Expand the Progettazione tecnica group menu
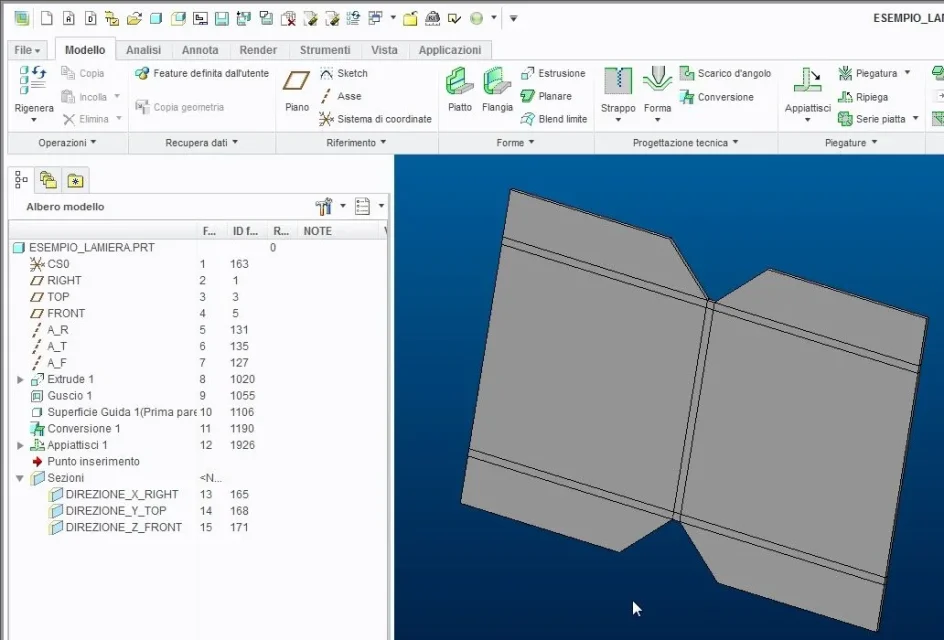Screen dimensions: 944x640 click(686, 143)
